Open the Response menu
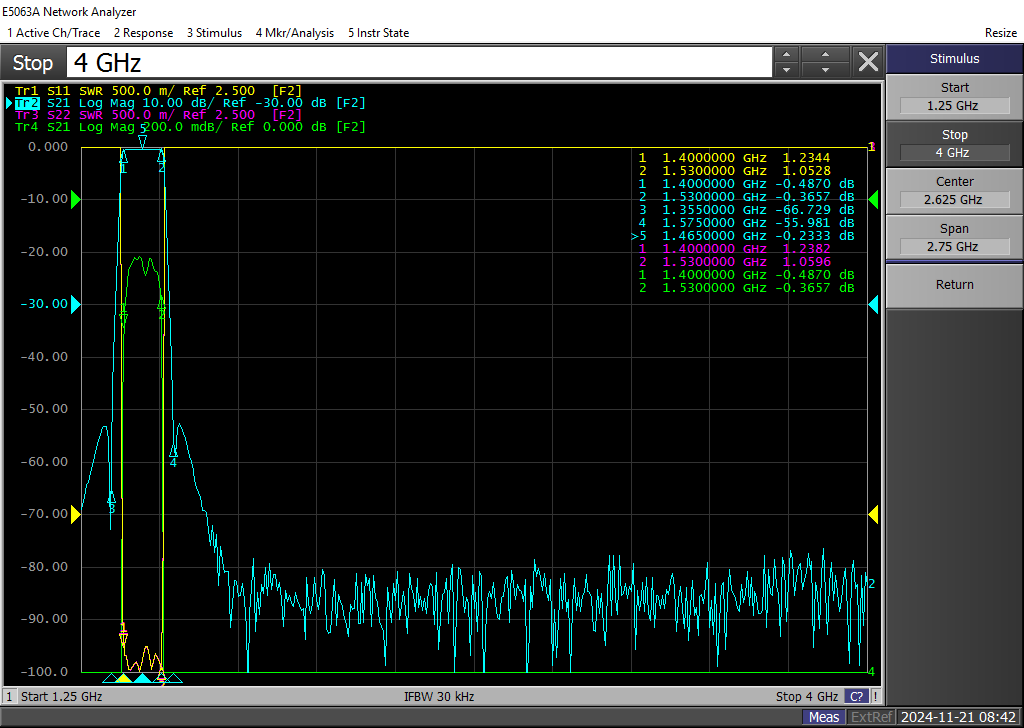This screenshot has width=1024, height=728. [143, 33]
